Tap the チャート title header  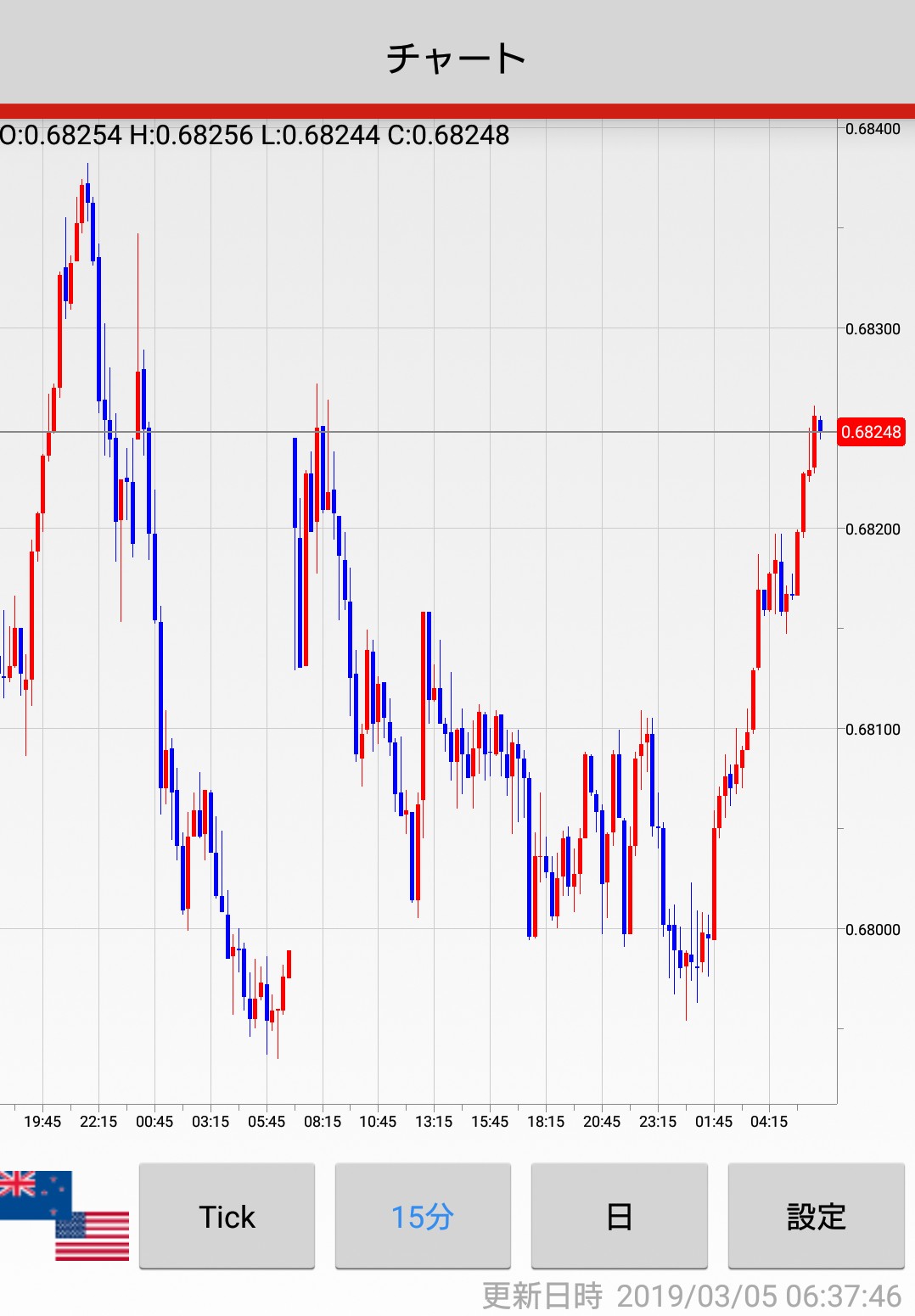pyautogui.click(x=457, y=58)
